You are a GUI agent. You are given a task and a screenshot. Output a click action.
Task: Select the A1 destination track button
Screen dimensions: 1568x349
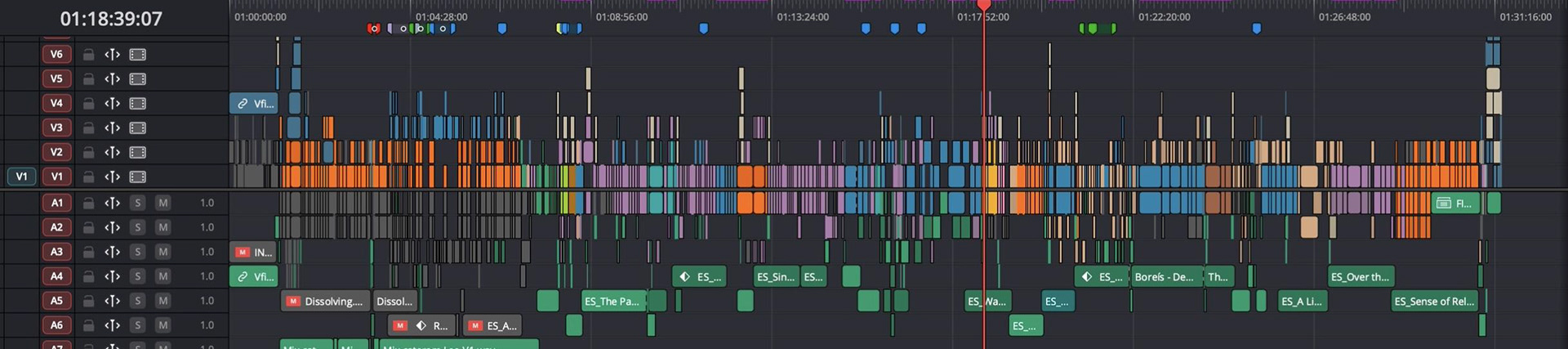(x=56, y=203)
